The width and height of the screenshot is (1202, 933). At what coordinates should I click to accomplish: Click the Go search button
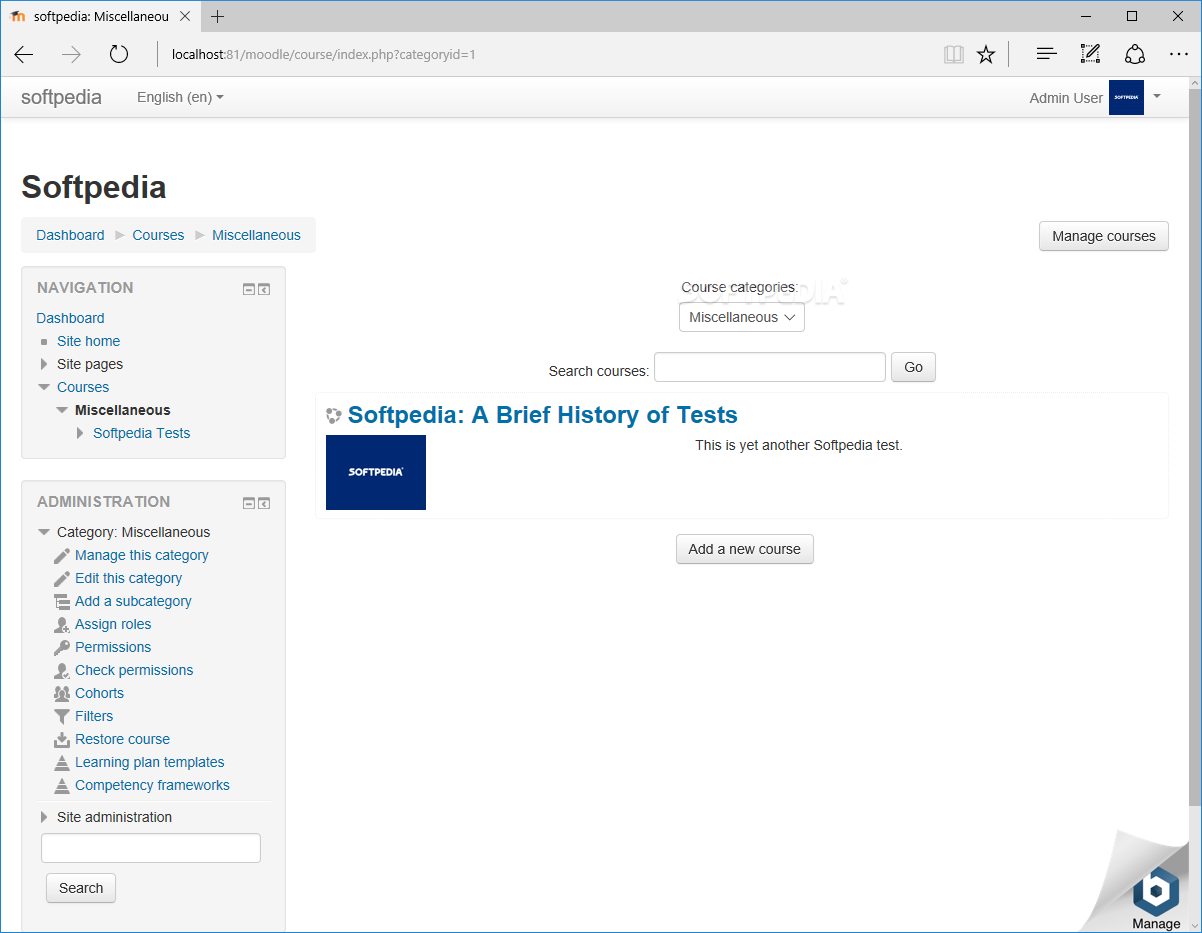click(913, 367)
